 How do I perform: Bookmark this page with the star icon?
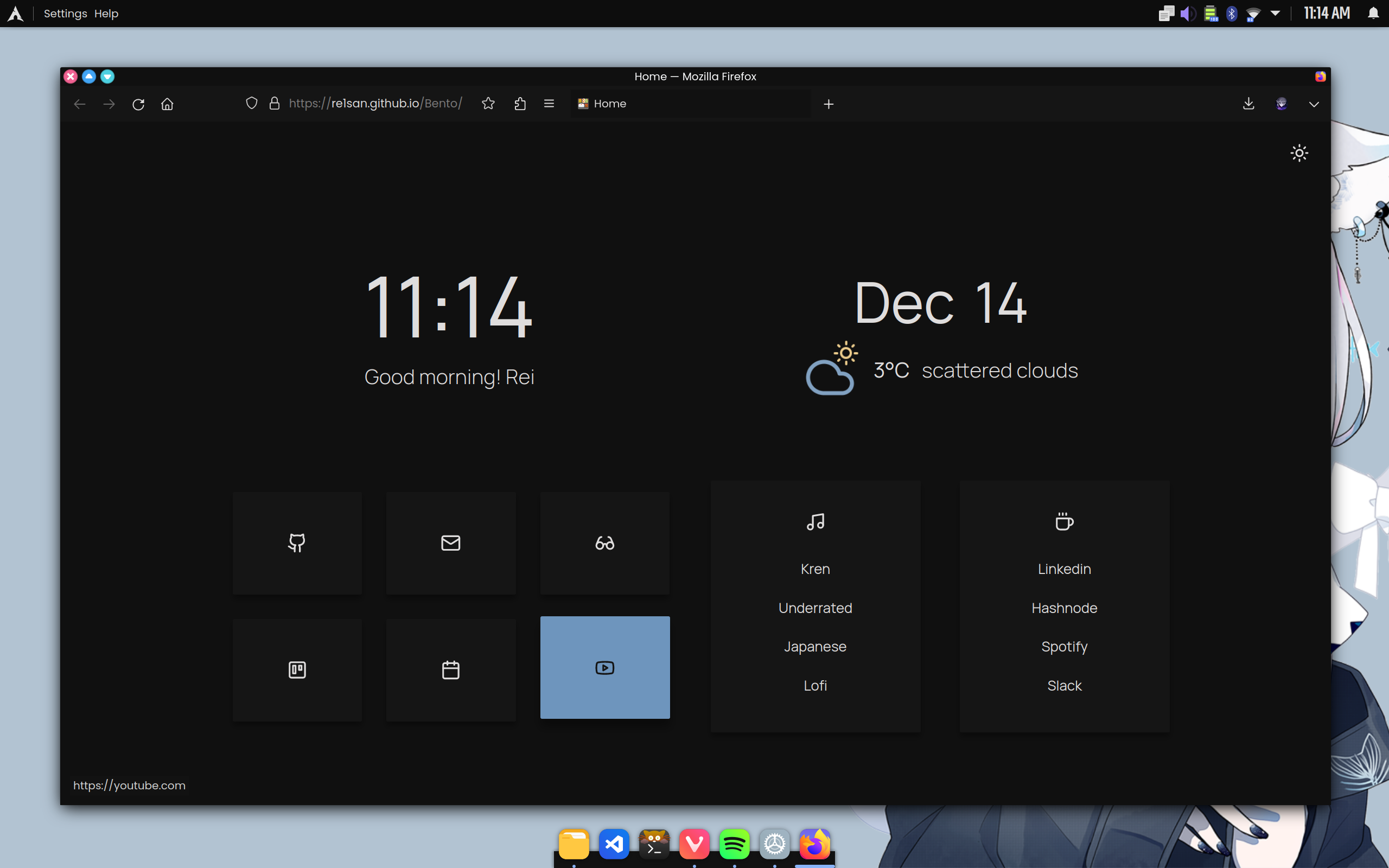coord(488,104)
